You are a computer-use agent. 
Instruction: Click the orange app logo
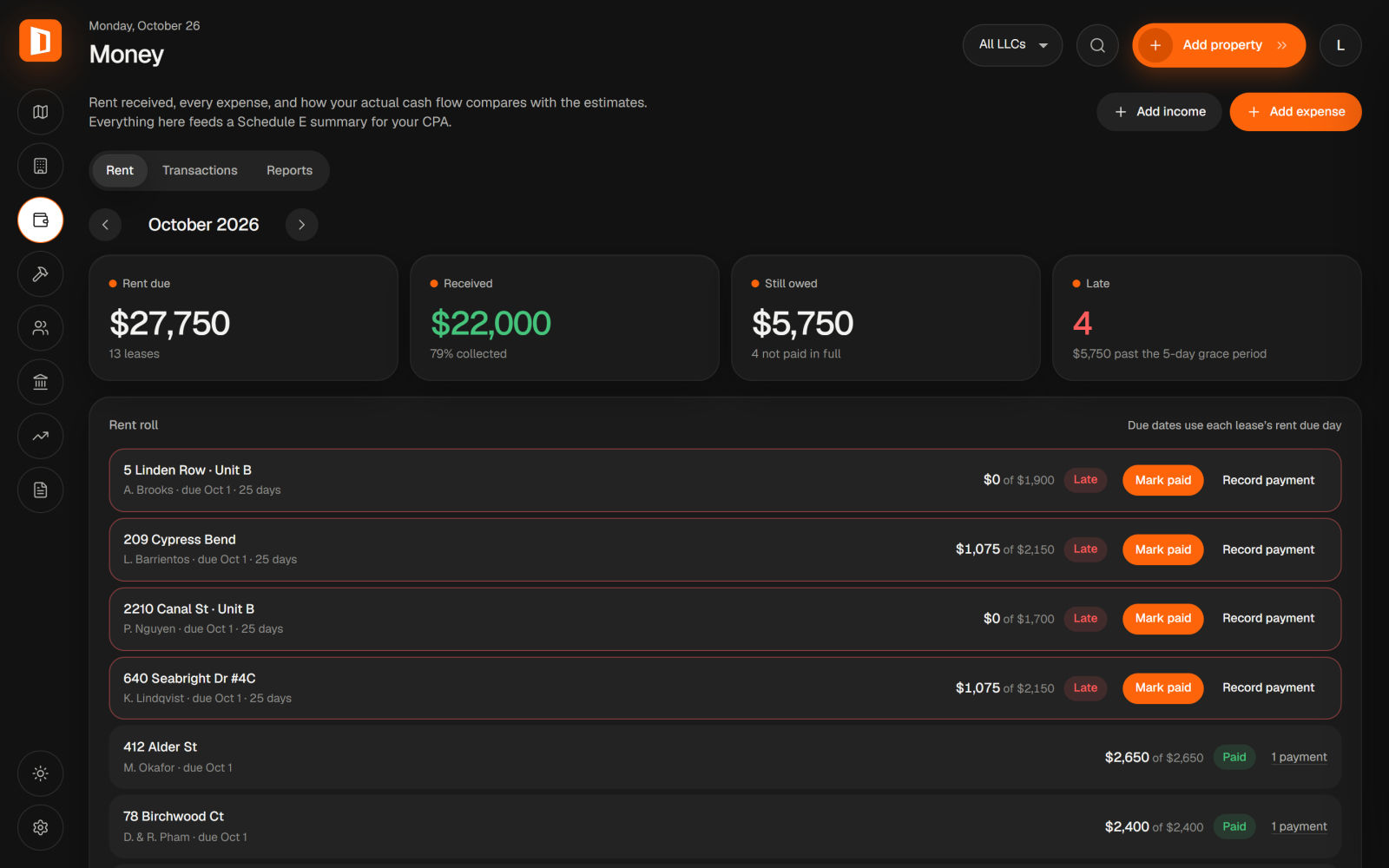click(40, 41)
